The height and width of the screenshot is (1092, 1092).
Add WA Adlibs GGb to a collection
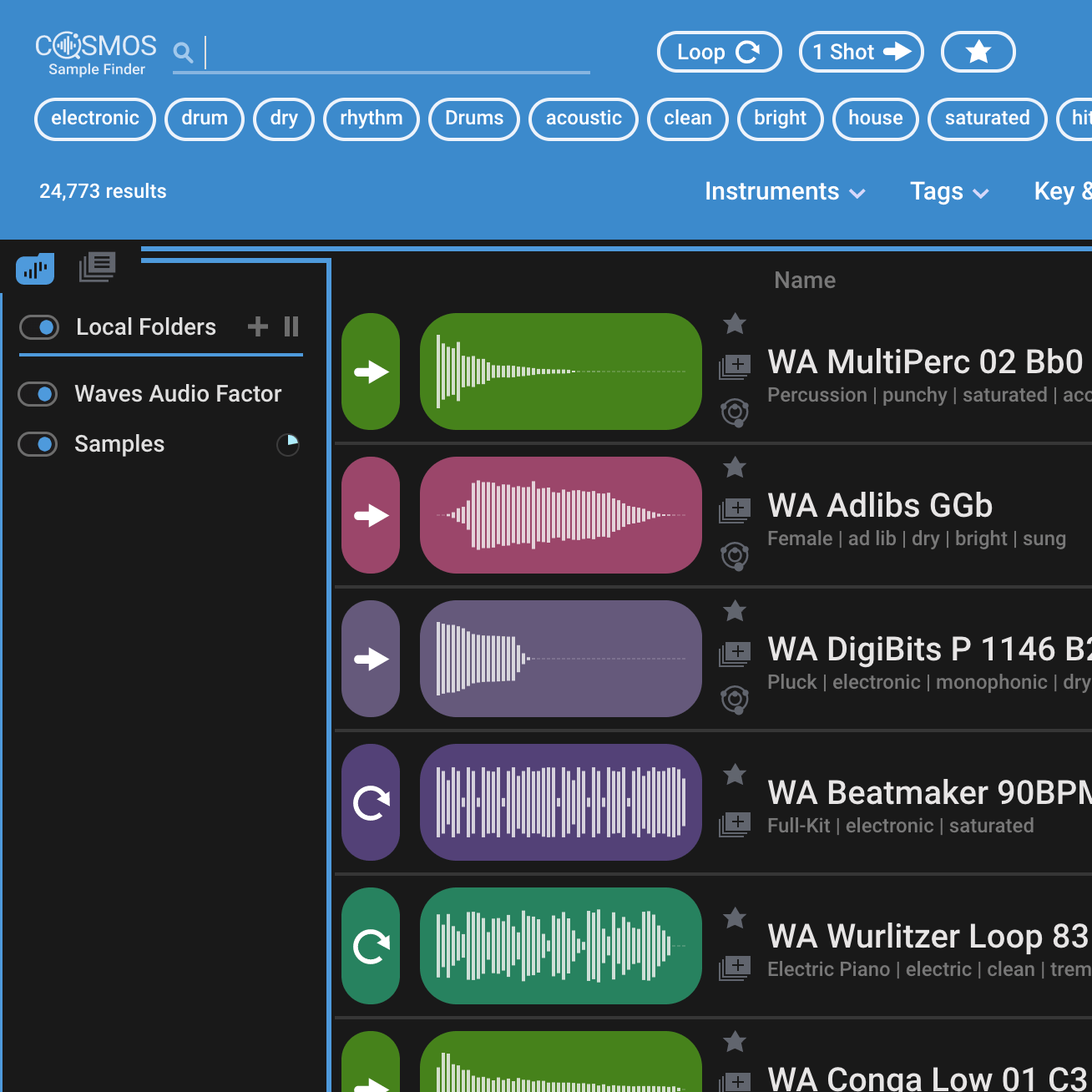pyautogui.click(x=735, y=510)
